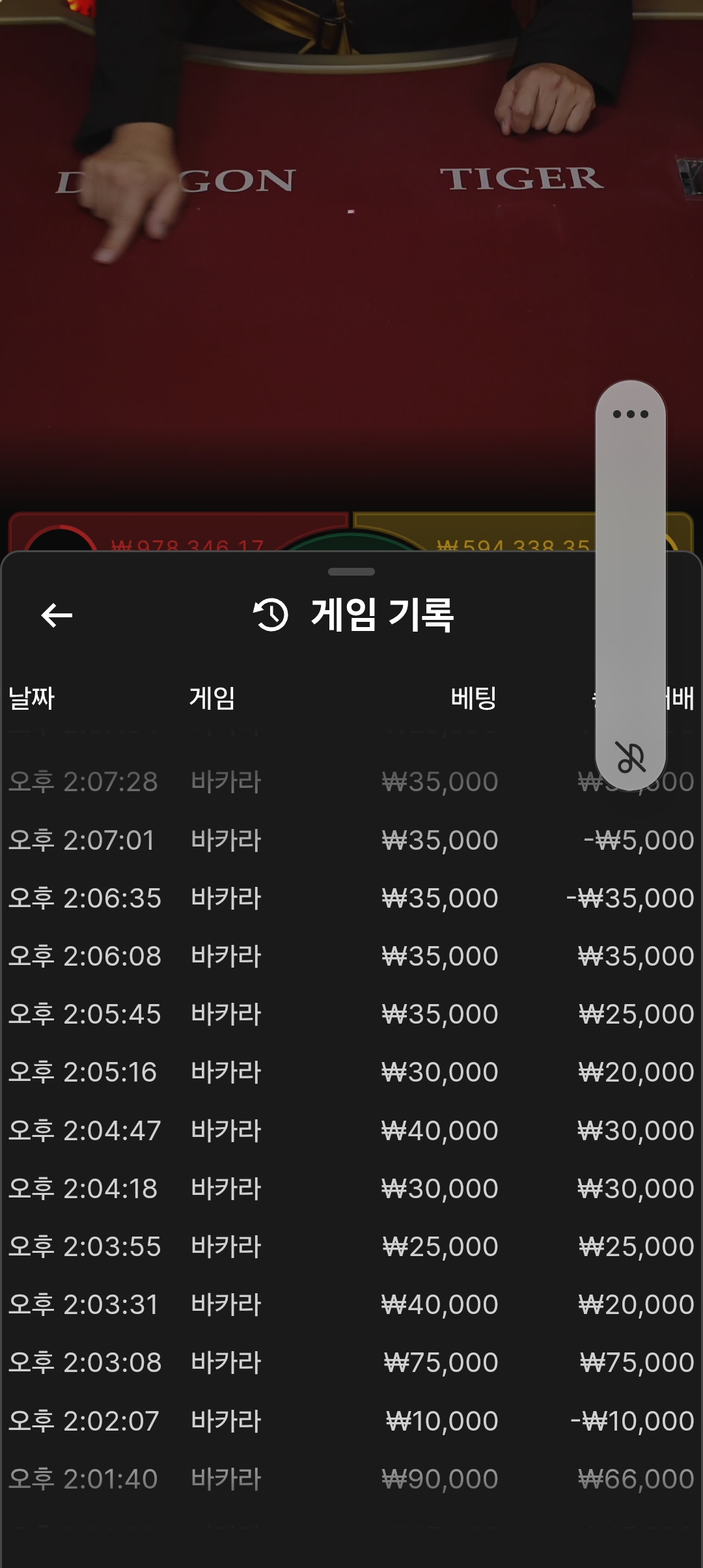This screenshot has height=1568, width=703.
Task: Select the 오후 2:05:45 entry
Action: click(351, 1014)
